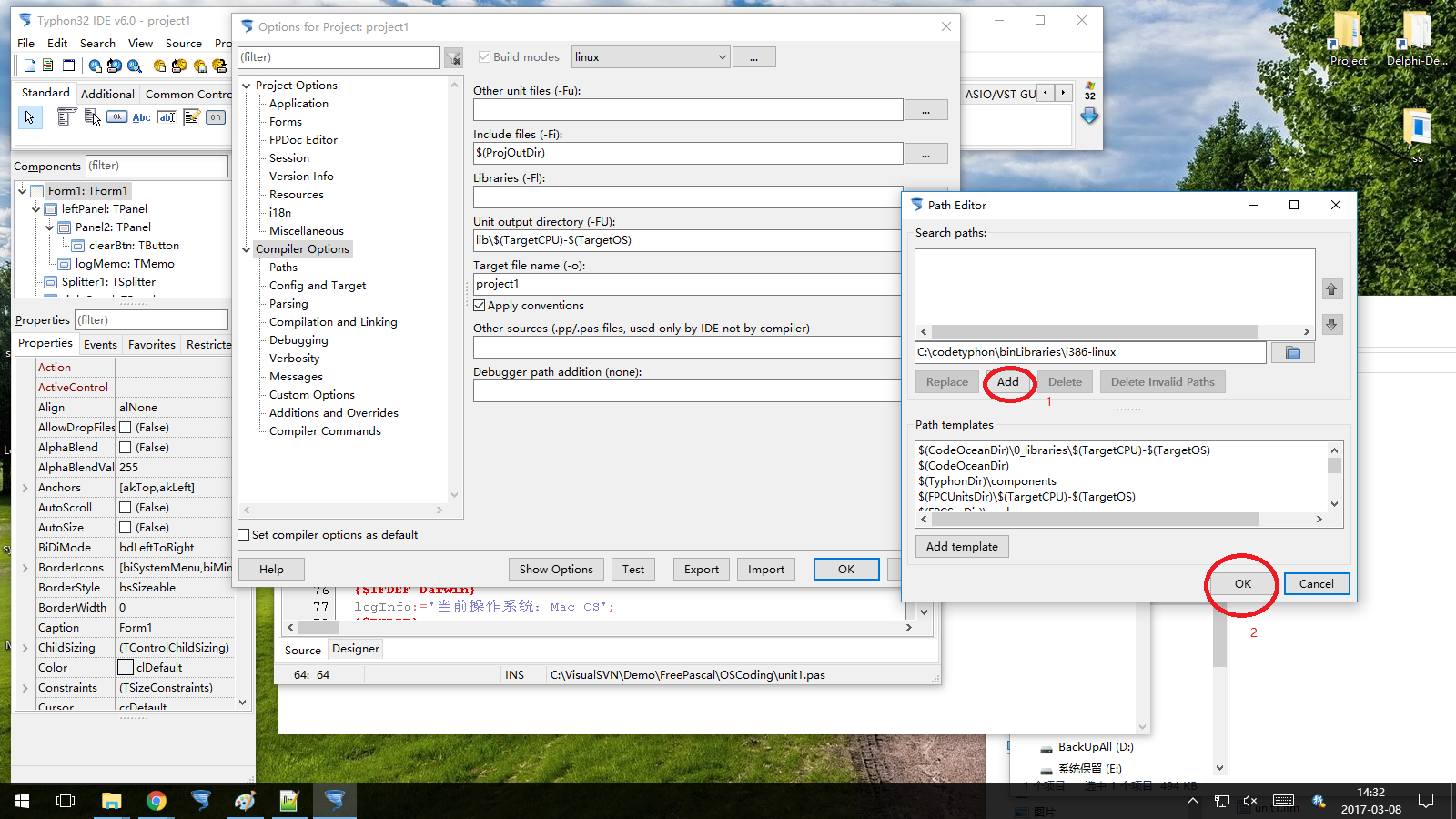Click the Windows Start button
Viewport: 1456px width, 819px height.
(x=22, y=801)
